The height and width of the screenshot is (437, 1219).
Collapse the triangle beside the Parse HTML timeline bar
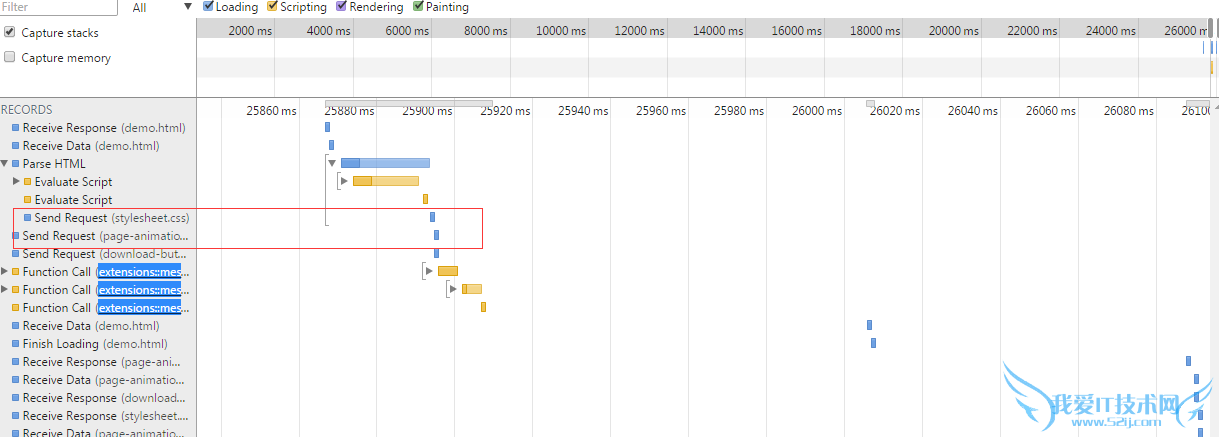(x=332, y=163)
